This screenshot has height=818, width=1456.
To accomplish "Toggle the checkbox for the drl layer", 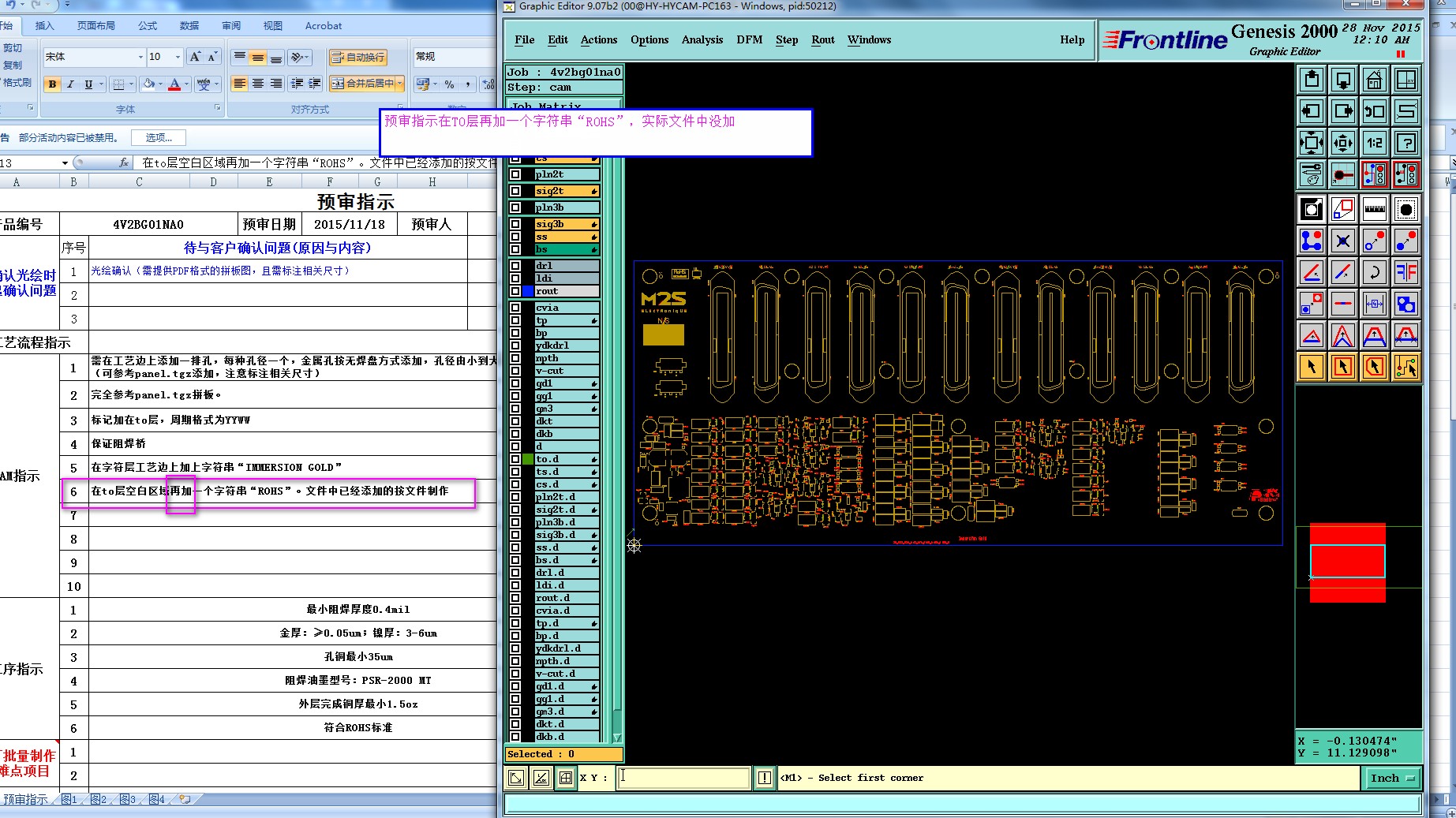I will coord(515,266).
